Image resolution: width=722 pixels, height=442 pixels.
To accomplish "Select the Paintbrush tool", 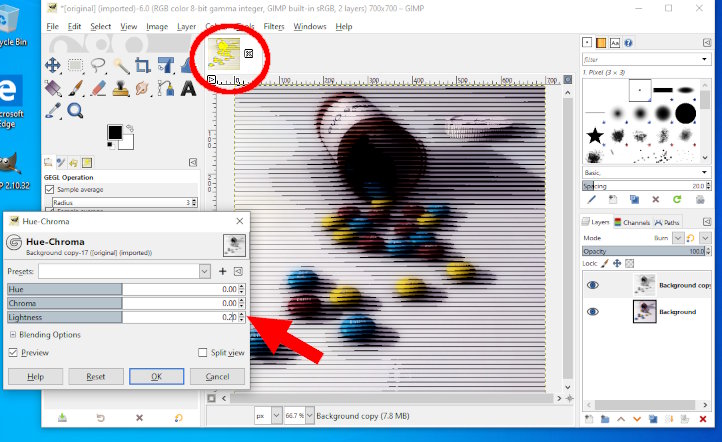I will tap(76, 88).
